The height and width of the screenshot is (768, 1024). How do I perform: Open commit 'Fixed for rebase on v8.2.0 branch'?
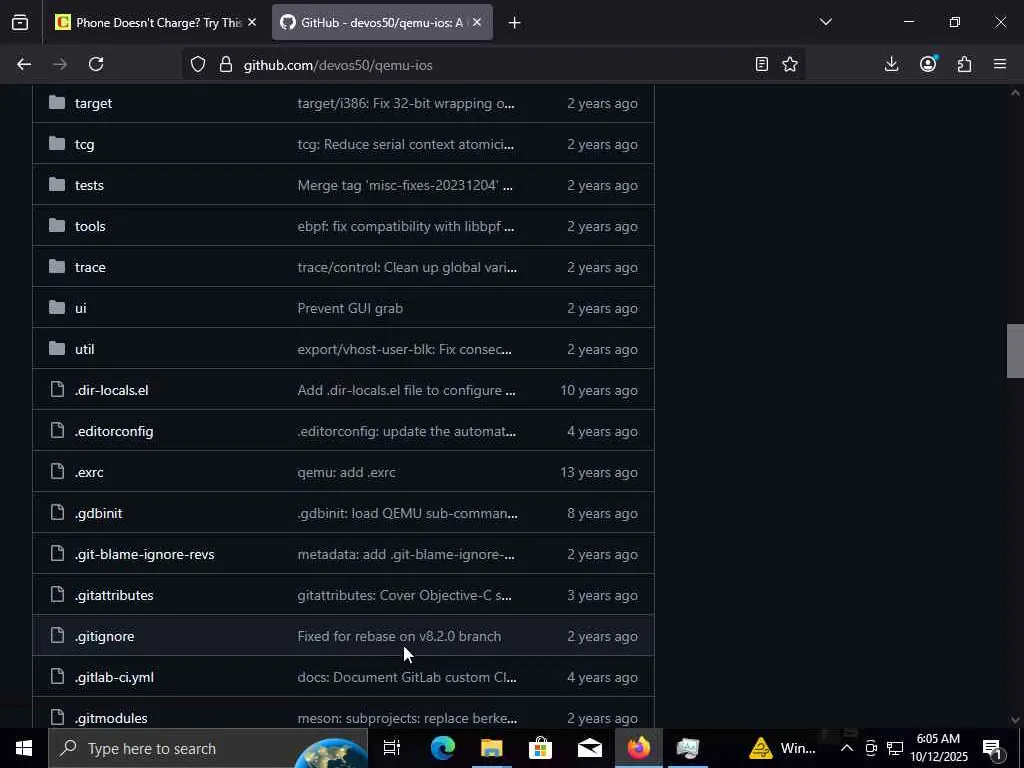pyautogui.click(x=399, y=636)
